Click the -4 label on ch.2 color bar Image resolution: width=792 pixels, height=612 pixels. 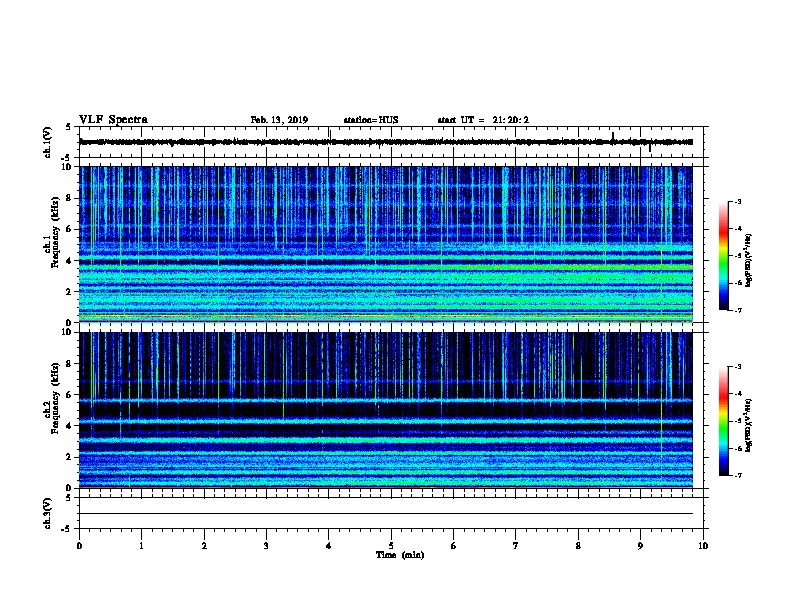coord(737,394)
